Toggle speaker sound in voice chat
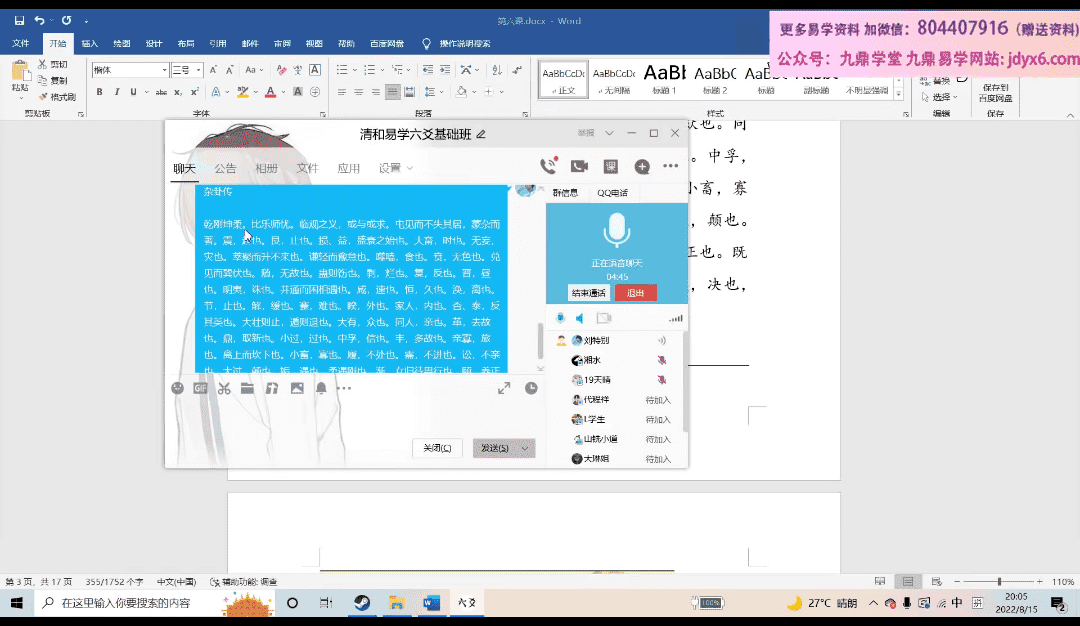 (579, 318)
